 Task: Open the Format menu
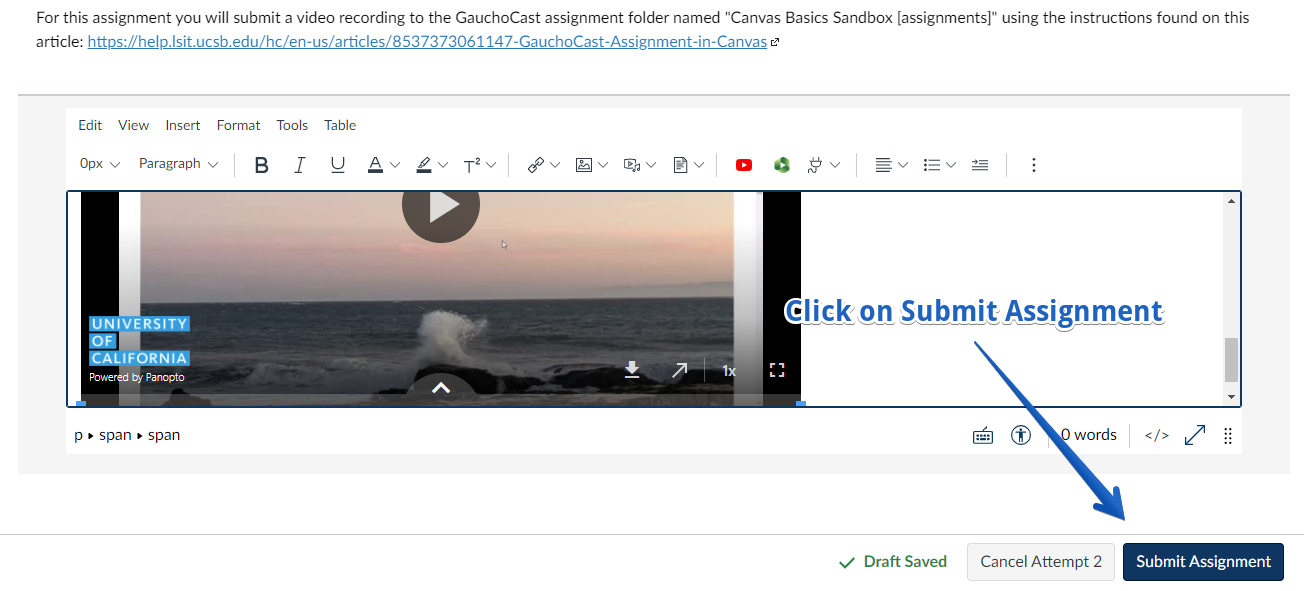click(238, 125)
